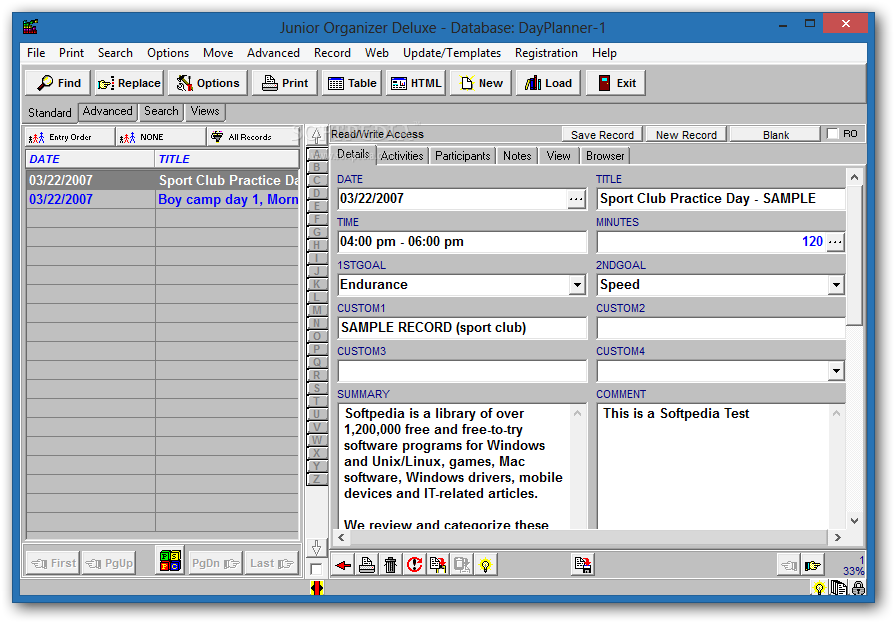The height and width of the screenshot is (623, 895).
Task: Load a database
Action: coord(548,83)
